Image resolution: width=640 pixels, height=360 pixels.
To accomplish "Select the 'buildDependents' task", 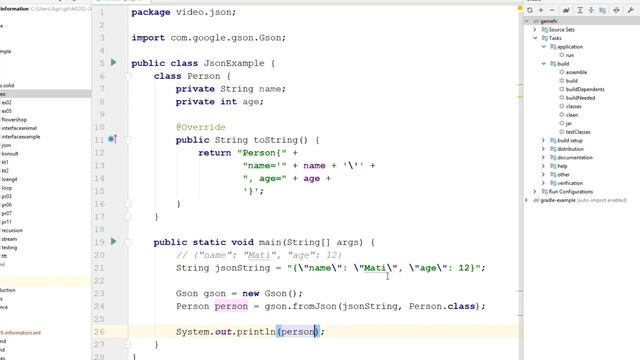I will pos(584,89).
